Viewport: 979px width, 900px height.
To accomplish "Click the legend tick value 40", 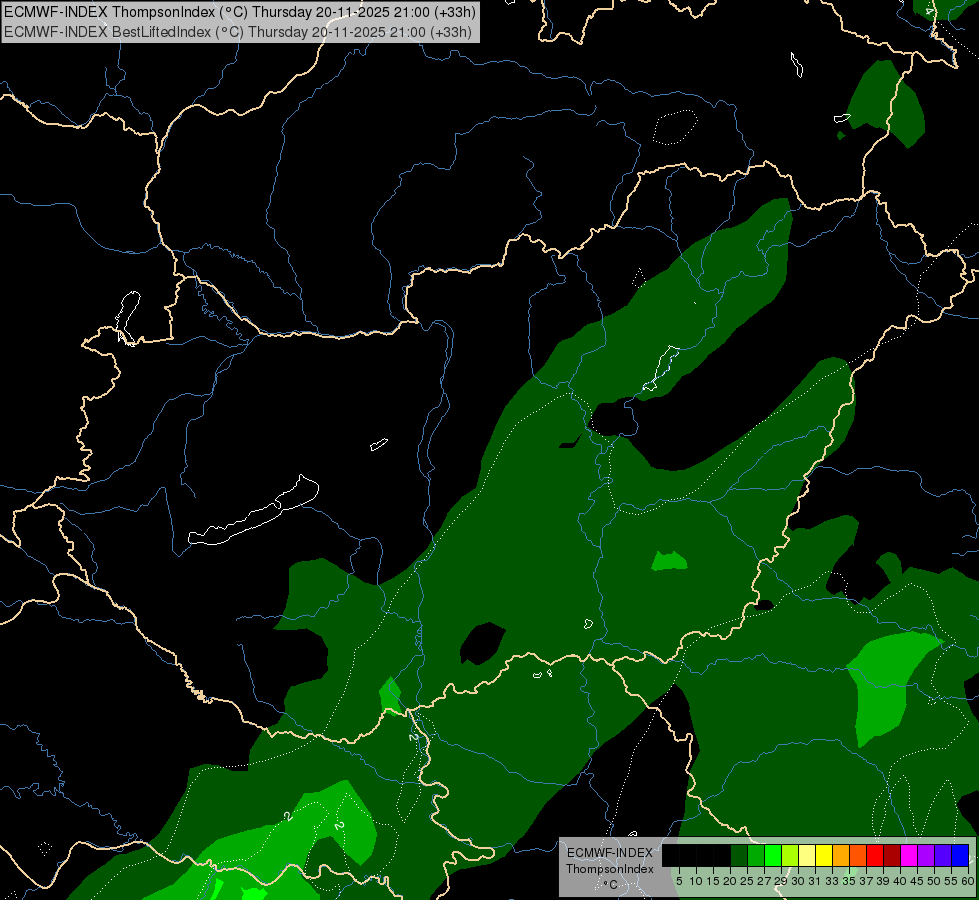I will [x=900, y=881].
